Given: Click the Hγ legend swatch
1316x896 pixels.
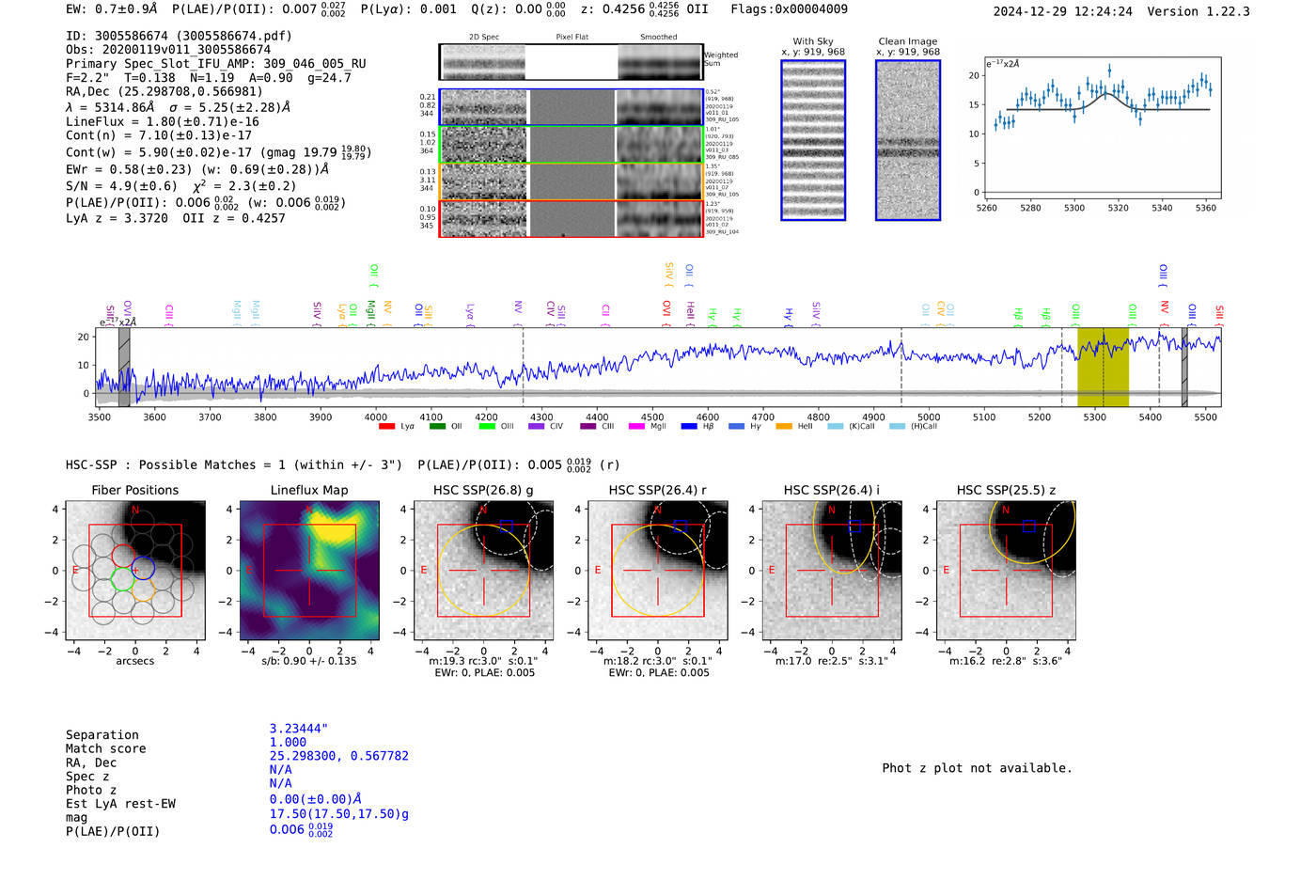Looking at the screenshot, I should tap(736, 426).
